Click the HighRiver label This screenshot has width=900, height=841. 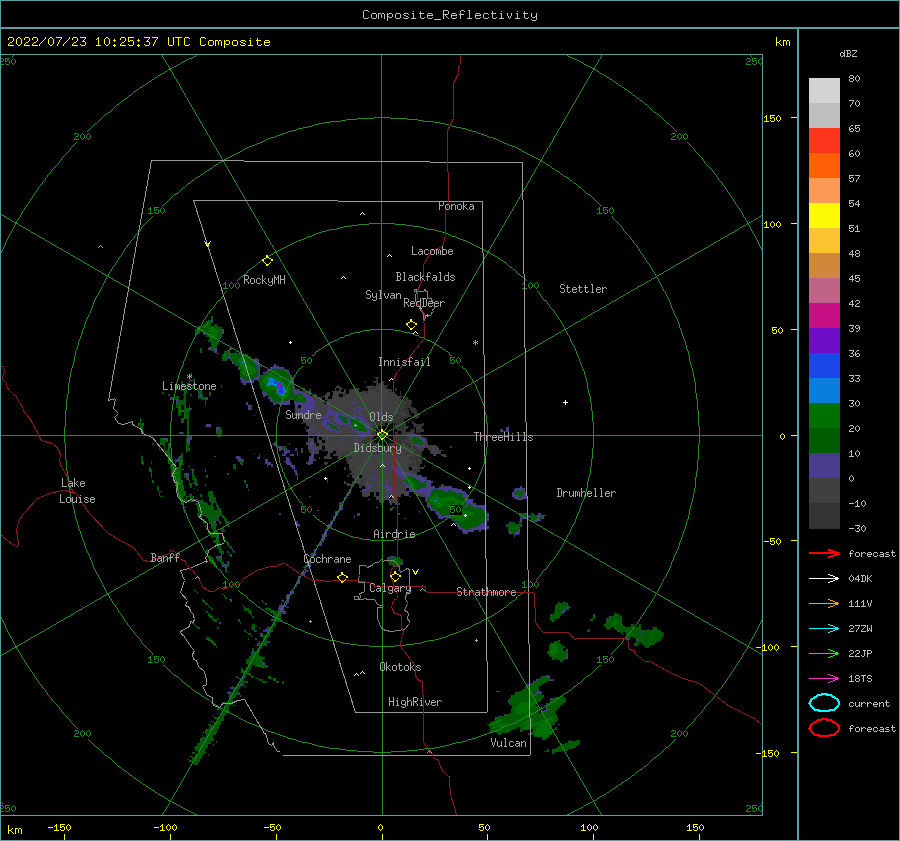click(x=415, y=702)
